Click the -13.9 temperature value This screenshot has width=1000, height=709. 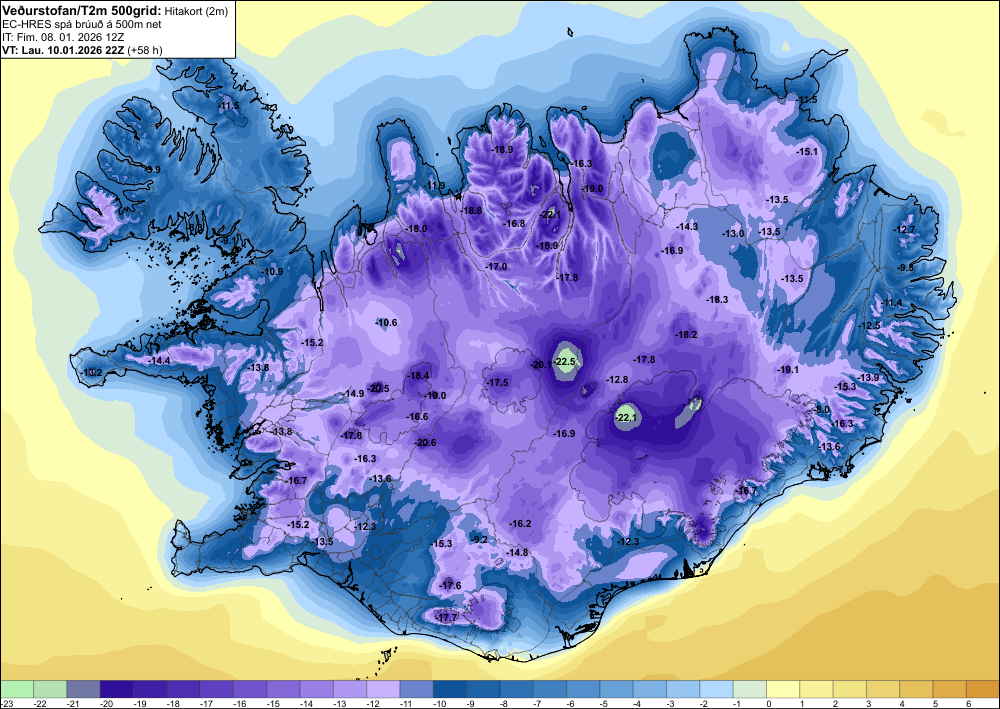click(x=869, y=377)
